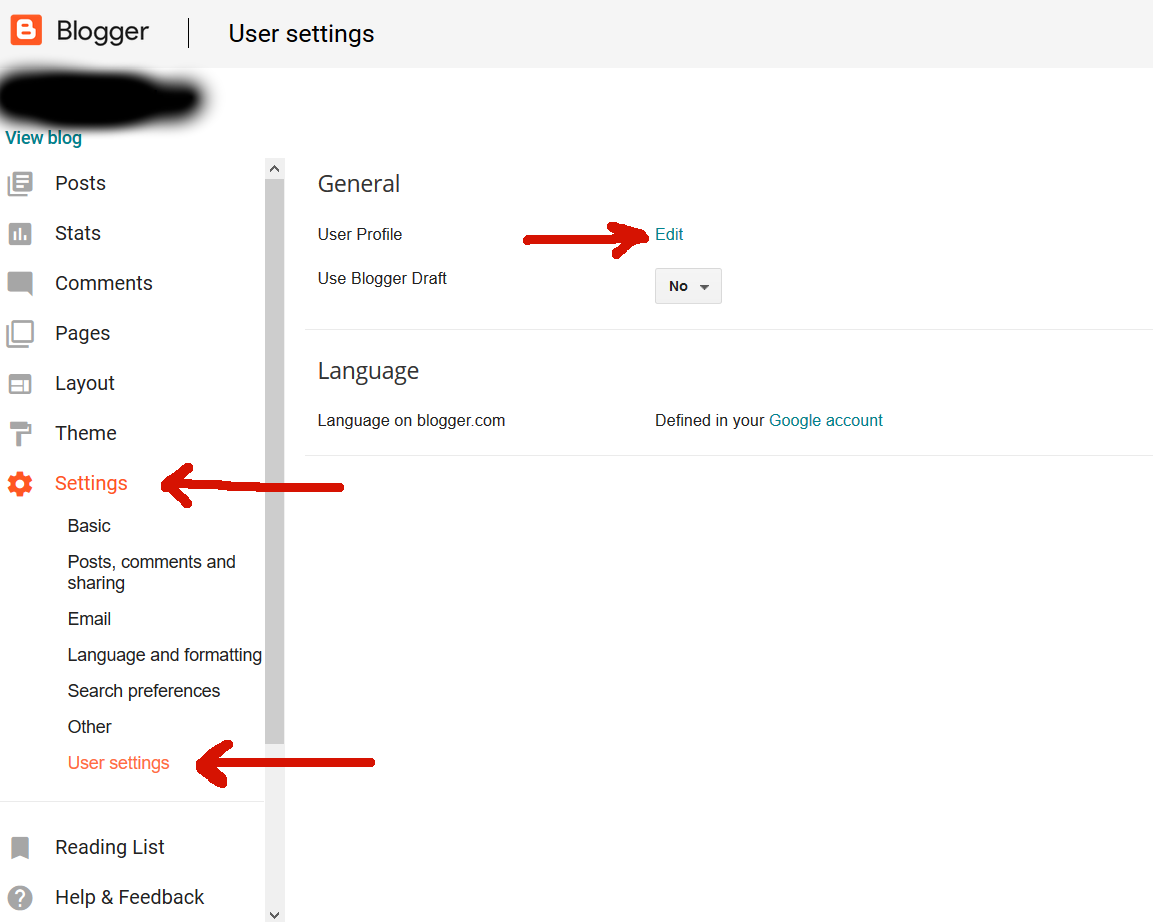The image size is (1153, 922).
Task: Open Basic settings
Action: (89, 526)
